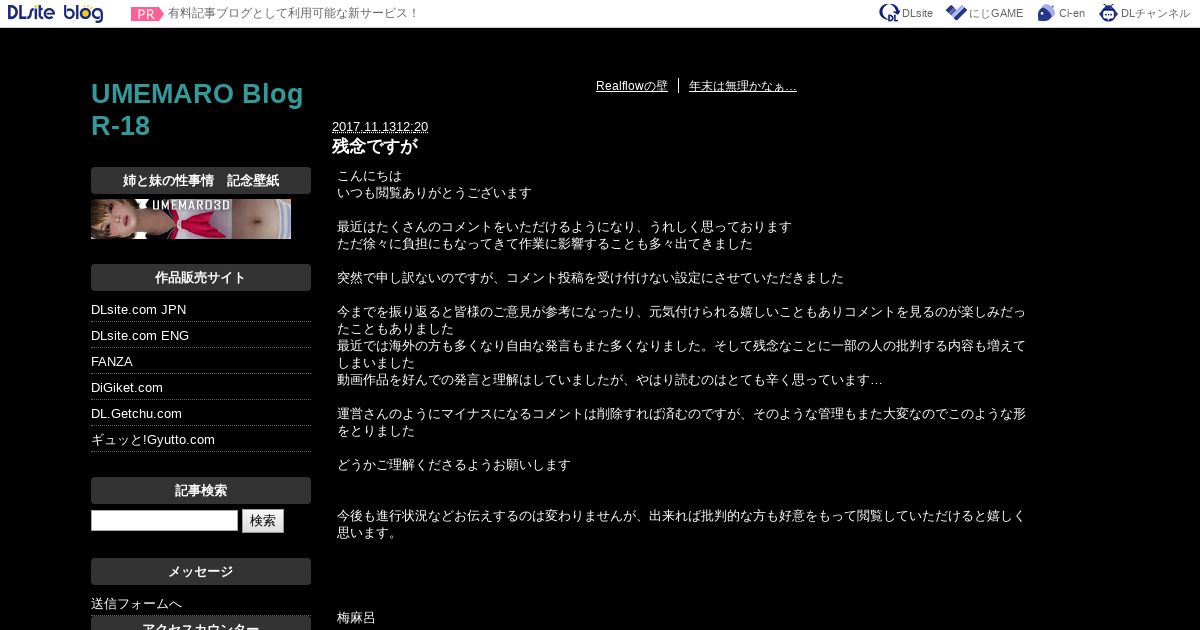Click the pink PR badge
The height and width of the screenshot is (630, 1200).
(146, 14)
